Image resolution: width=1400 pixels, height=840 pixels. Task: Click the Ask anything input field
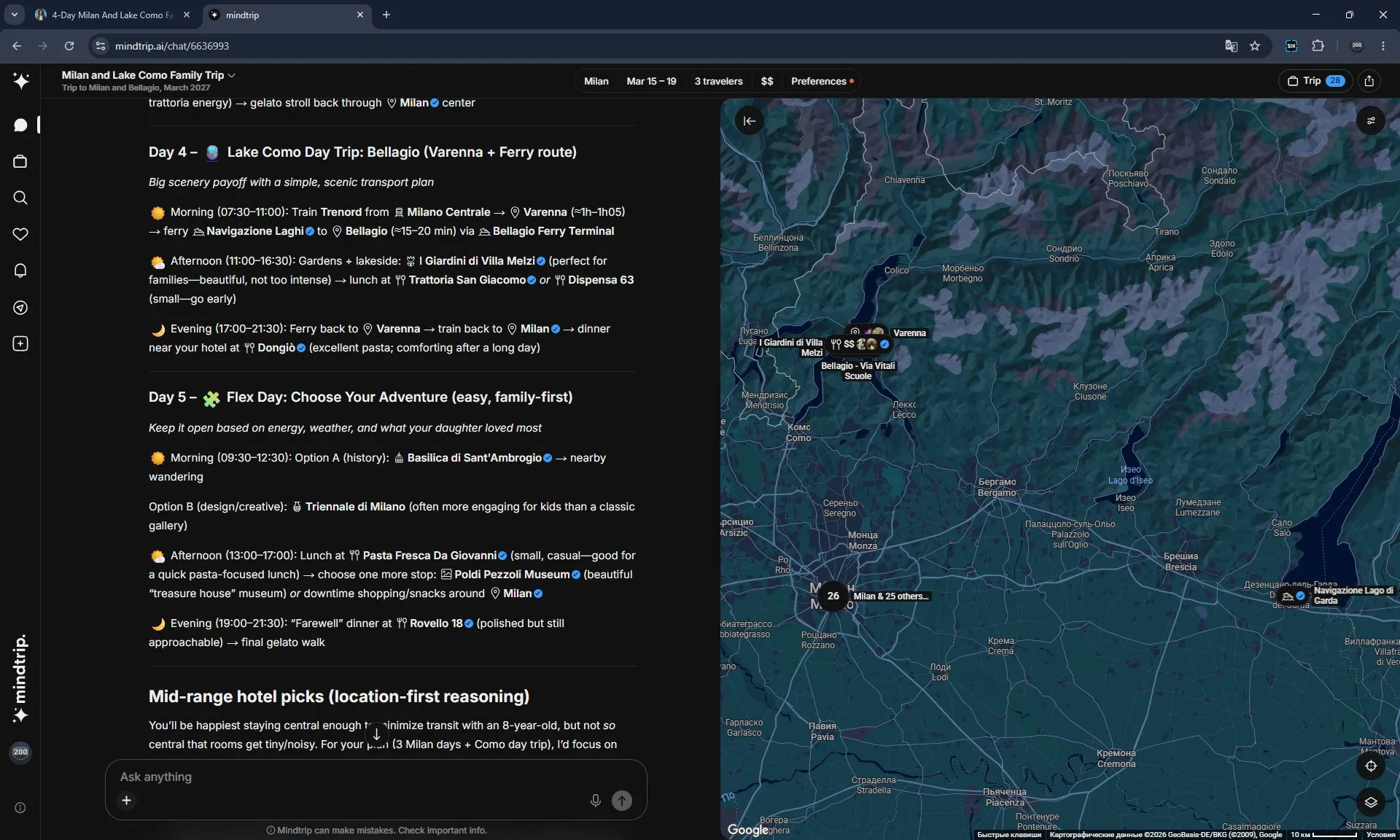tap(376, 777)
